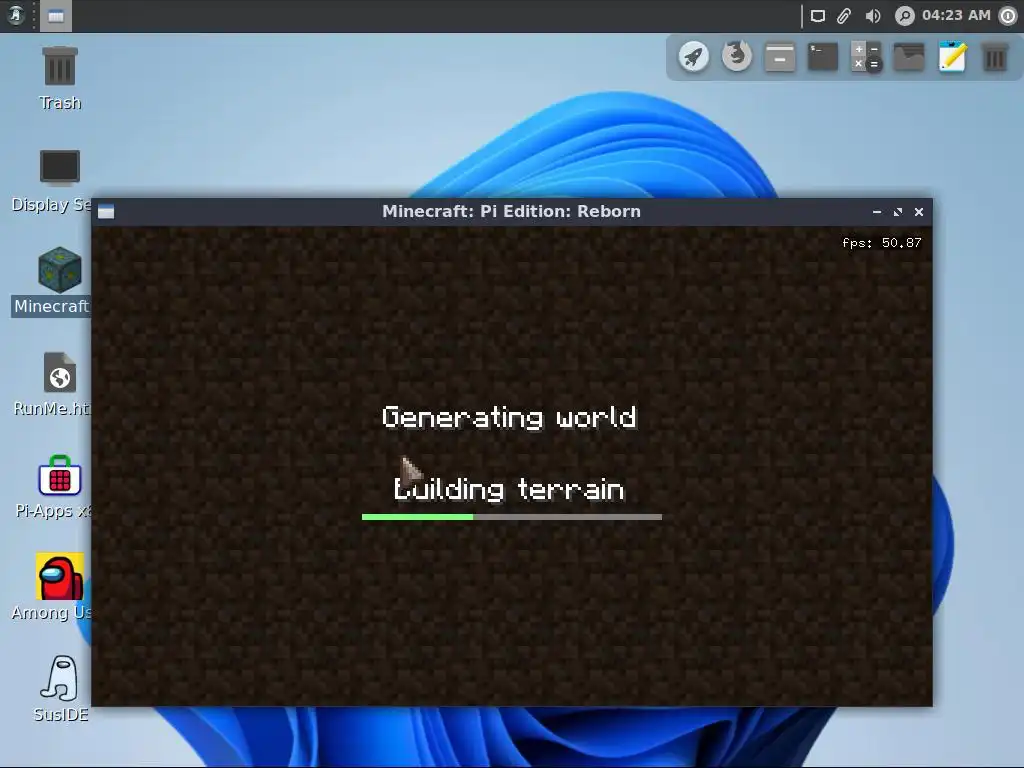Viewport: 1024px width, 768px height.
Task: Open the file manager folder in dock
Action: pos(909,57)
